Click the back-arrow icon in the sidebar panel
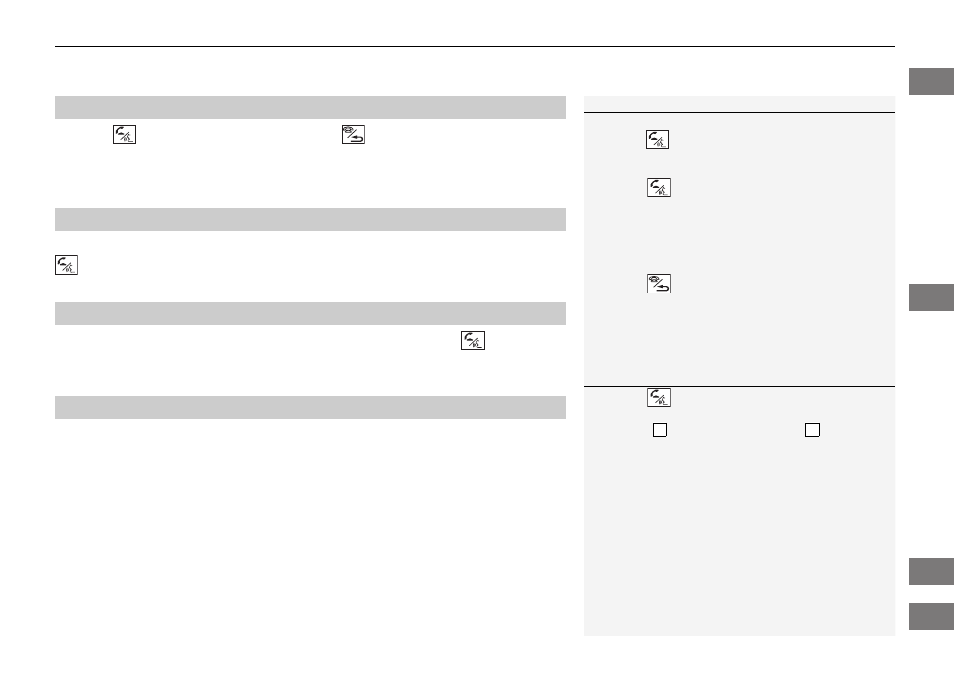Screen dimensions: 954x673 pos(658,284)
